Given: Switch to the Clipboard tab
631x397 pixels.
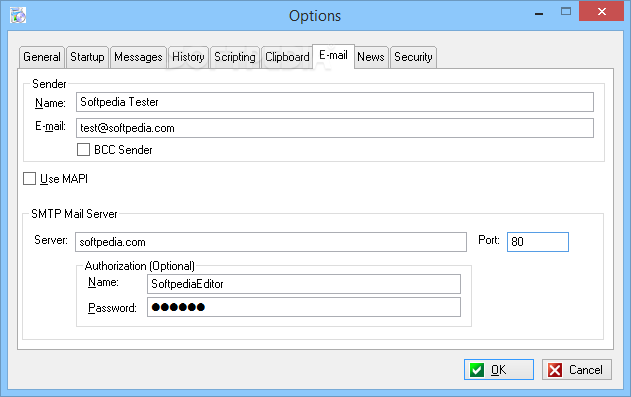Looking at the screenshot, I should (x=287, y=57).
